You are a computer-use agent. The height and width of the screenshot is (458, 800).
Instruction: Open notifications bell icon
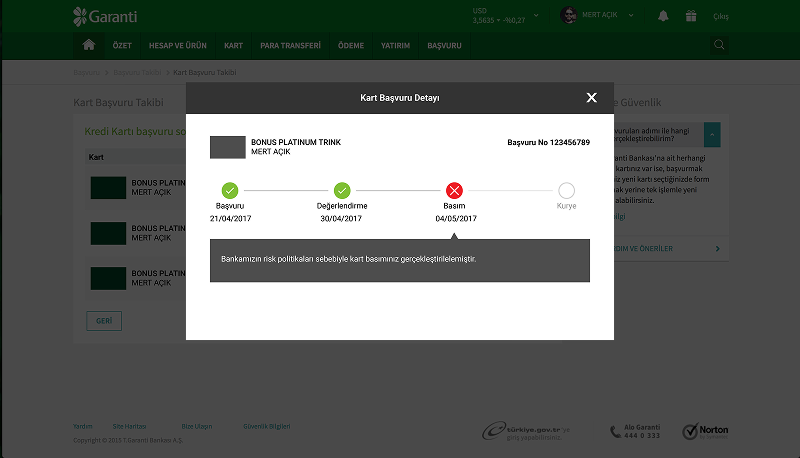tap(663, 16)
